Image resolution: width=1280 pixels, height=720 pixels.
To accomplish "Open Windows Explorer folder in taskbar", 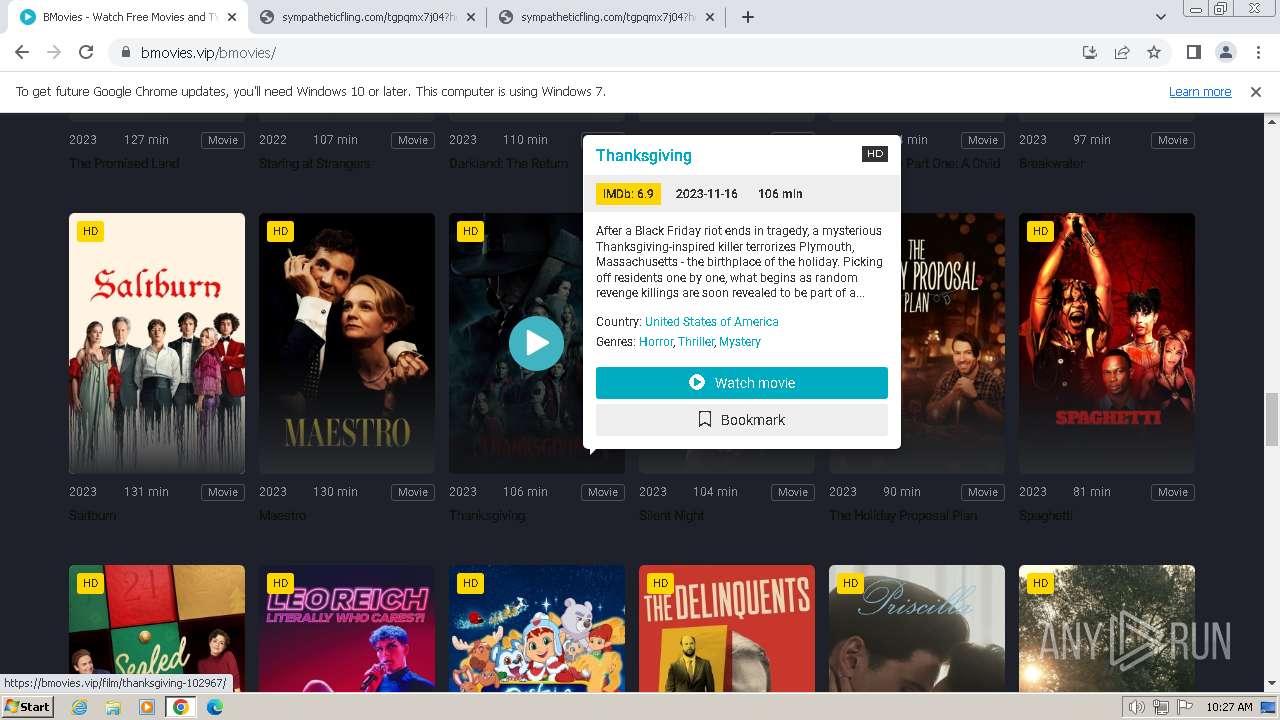I will click(113, 707).
